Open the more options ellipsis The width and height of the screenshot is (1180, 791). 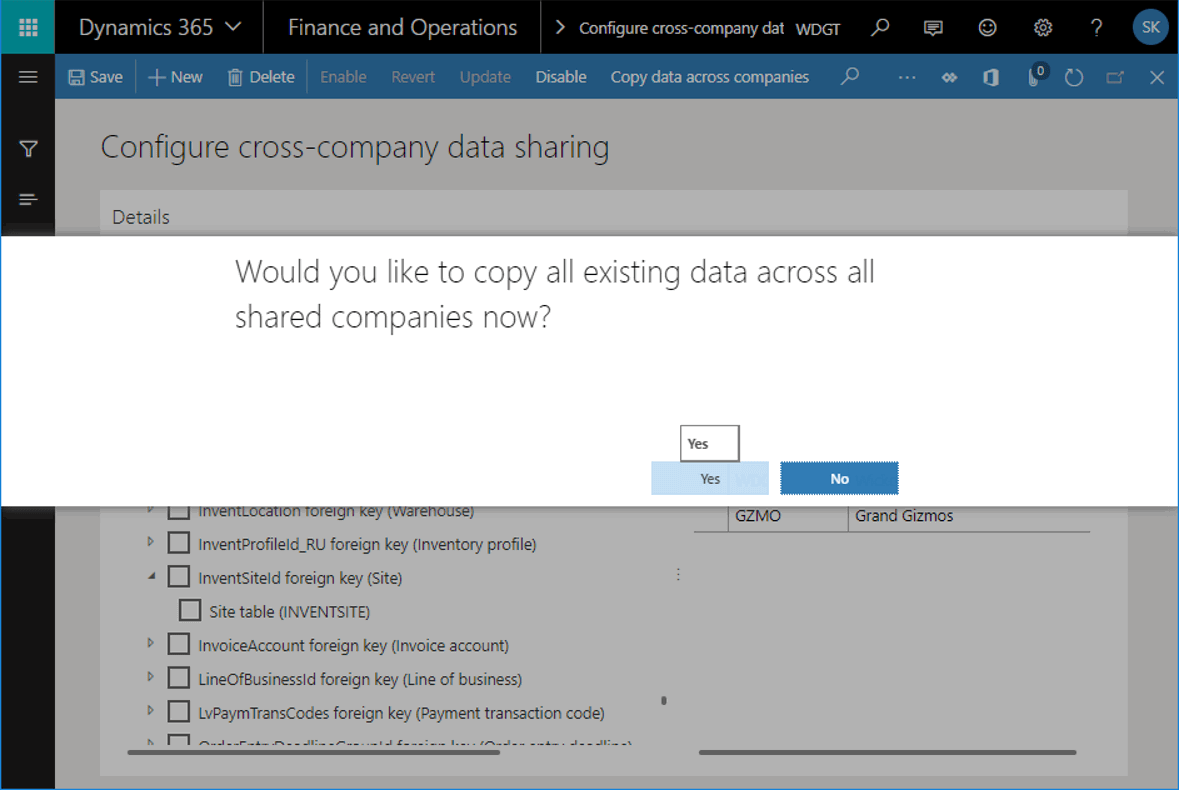coord(907,77)
